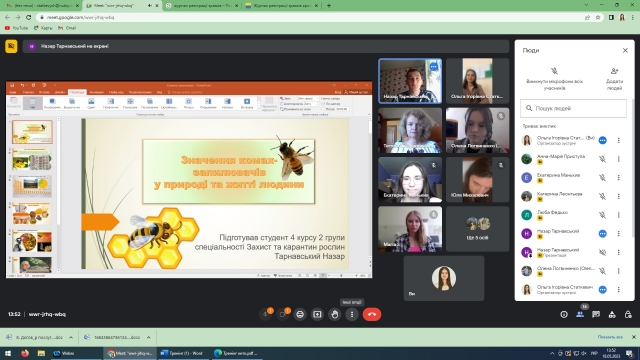Open the Windows Start menu
Viewport: 640px width, 360px height.
click(x=8, y=353)
